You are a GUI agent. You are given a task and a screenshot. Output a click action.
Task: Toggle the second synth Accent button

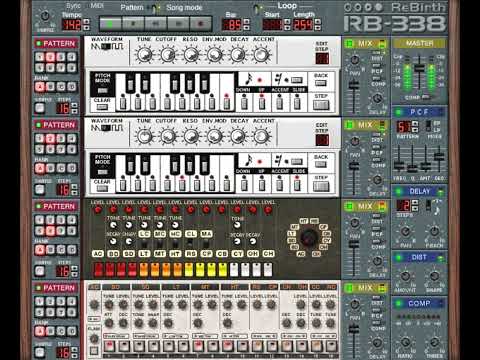[x=279, y=185]
